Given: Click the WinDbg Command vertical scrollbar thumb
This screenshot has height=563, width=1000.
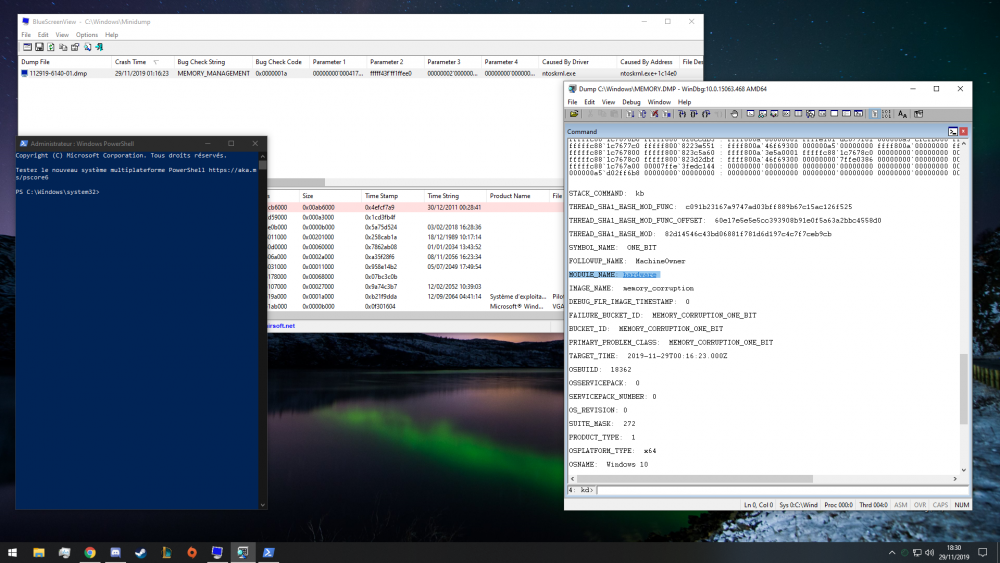Looking at the screenshot, I should coord(963,389).
